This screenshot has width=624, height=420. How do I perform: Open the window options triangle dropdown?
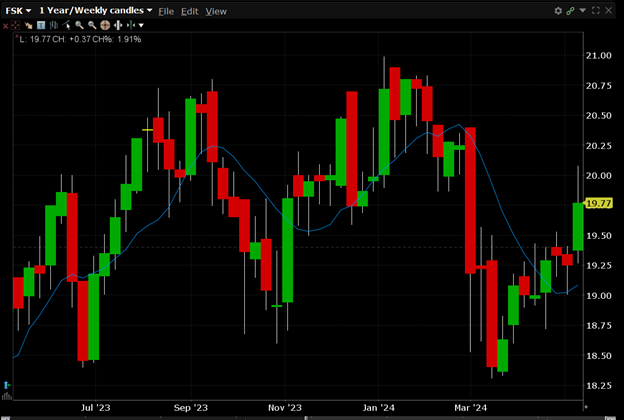click(583, 10)
